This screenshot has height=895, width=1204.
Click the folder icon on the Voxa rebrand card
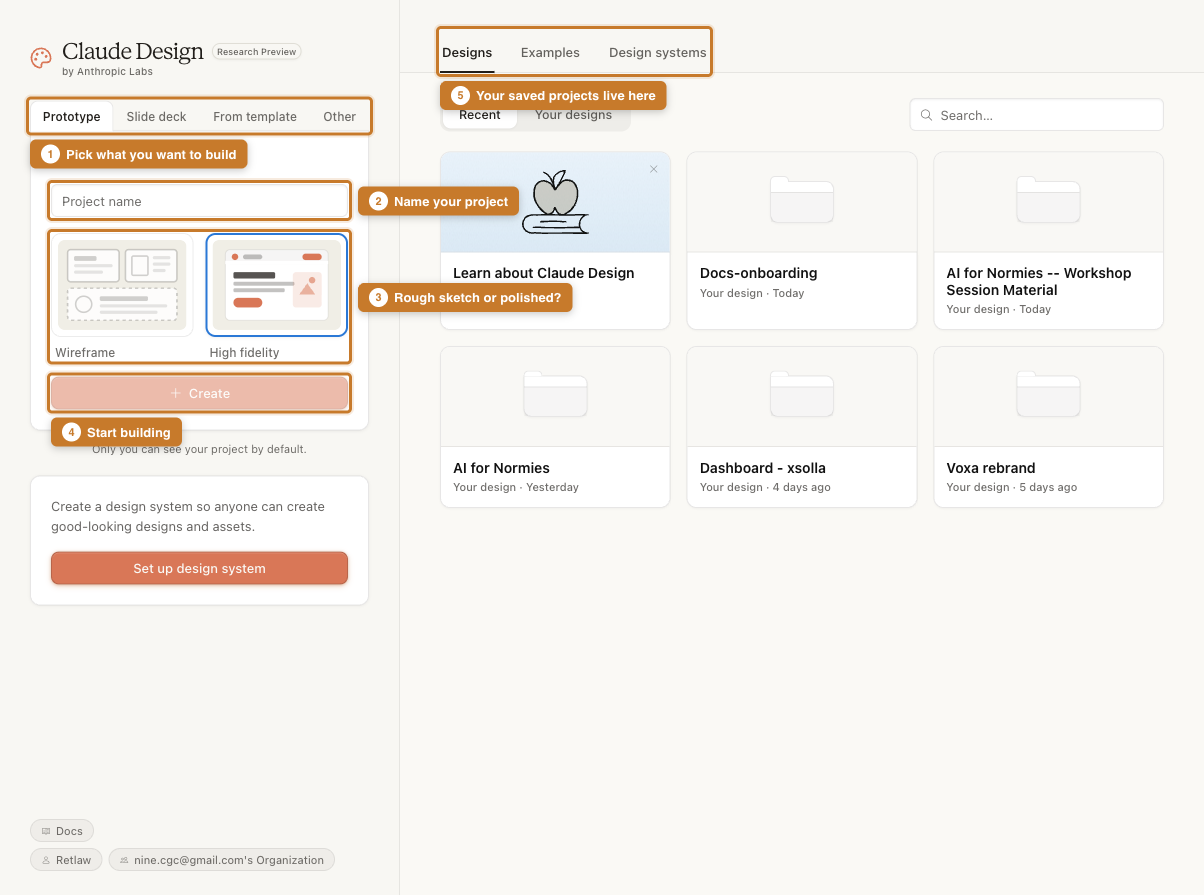[1048, 394]
